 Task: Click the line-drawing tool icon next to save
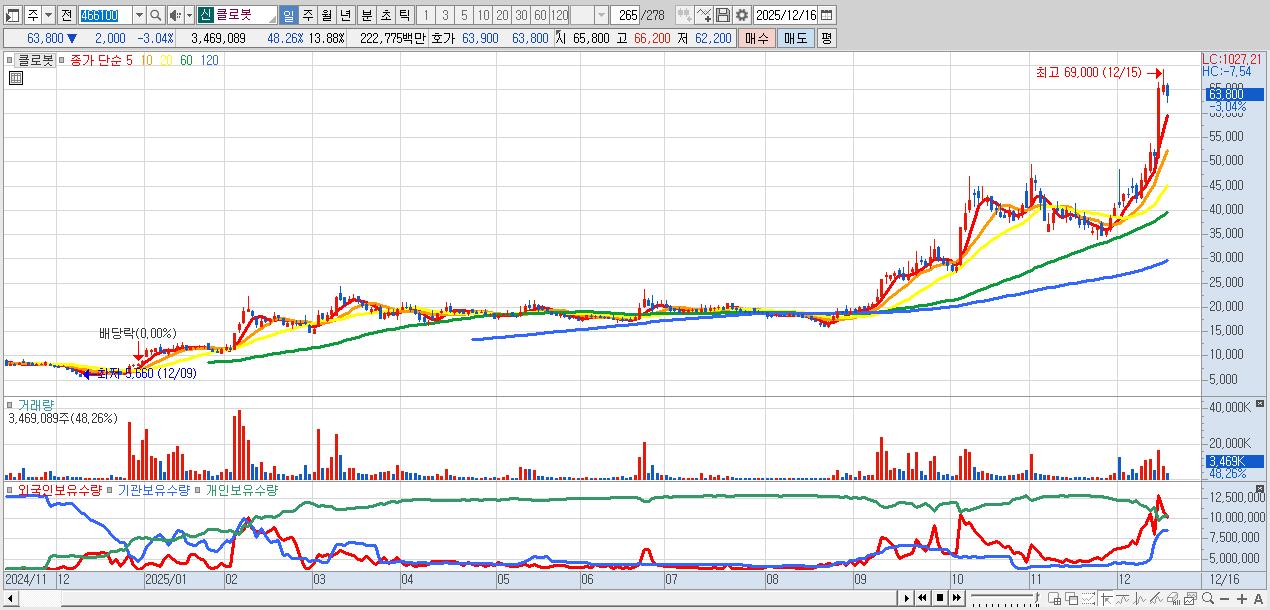click(x=704, y=15)
